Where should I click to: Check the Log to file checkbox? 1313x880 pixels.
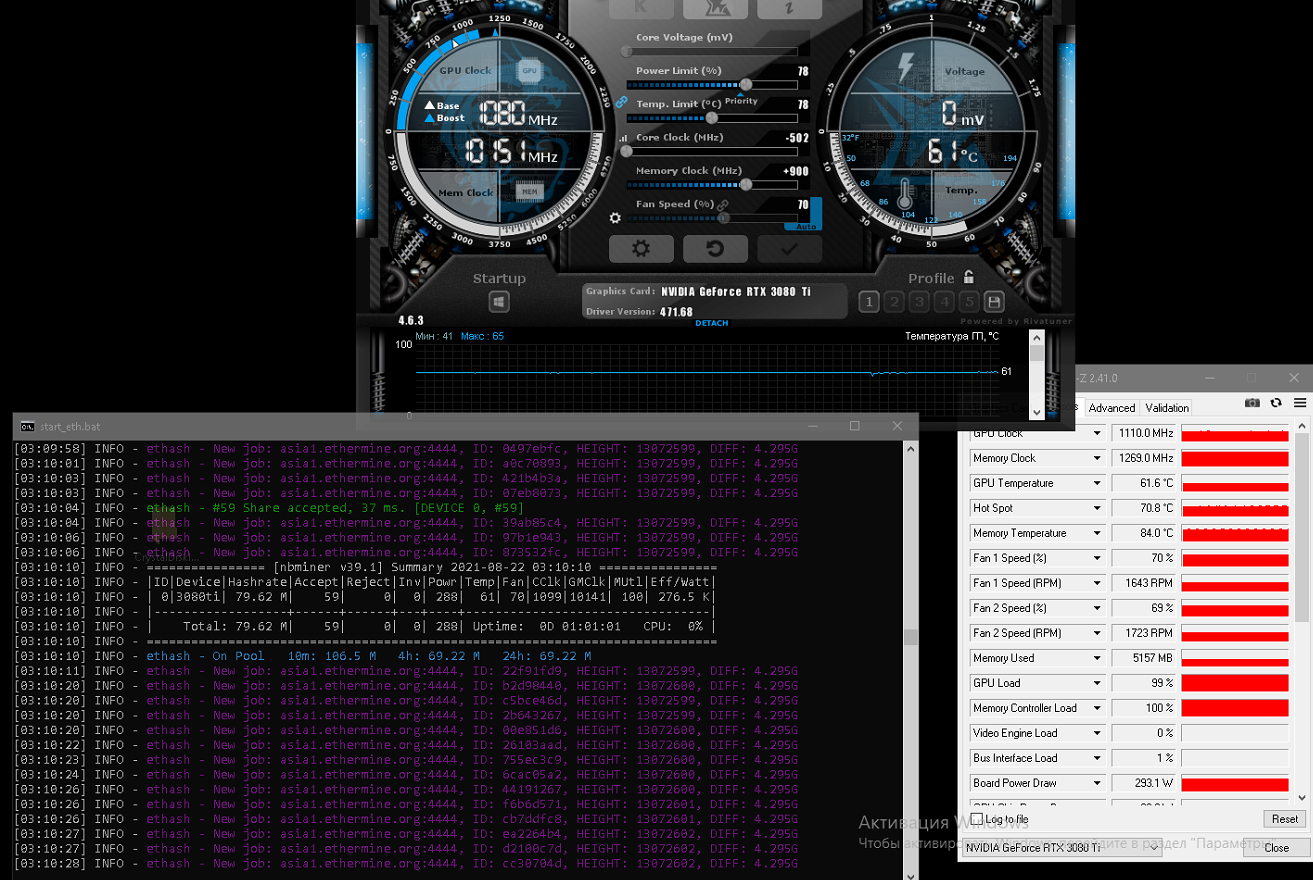[977, 819]
